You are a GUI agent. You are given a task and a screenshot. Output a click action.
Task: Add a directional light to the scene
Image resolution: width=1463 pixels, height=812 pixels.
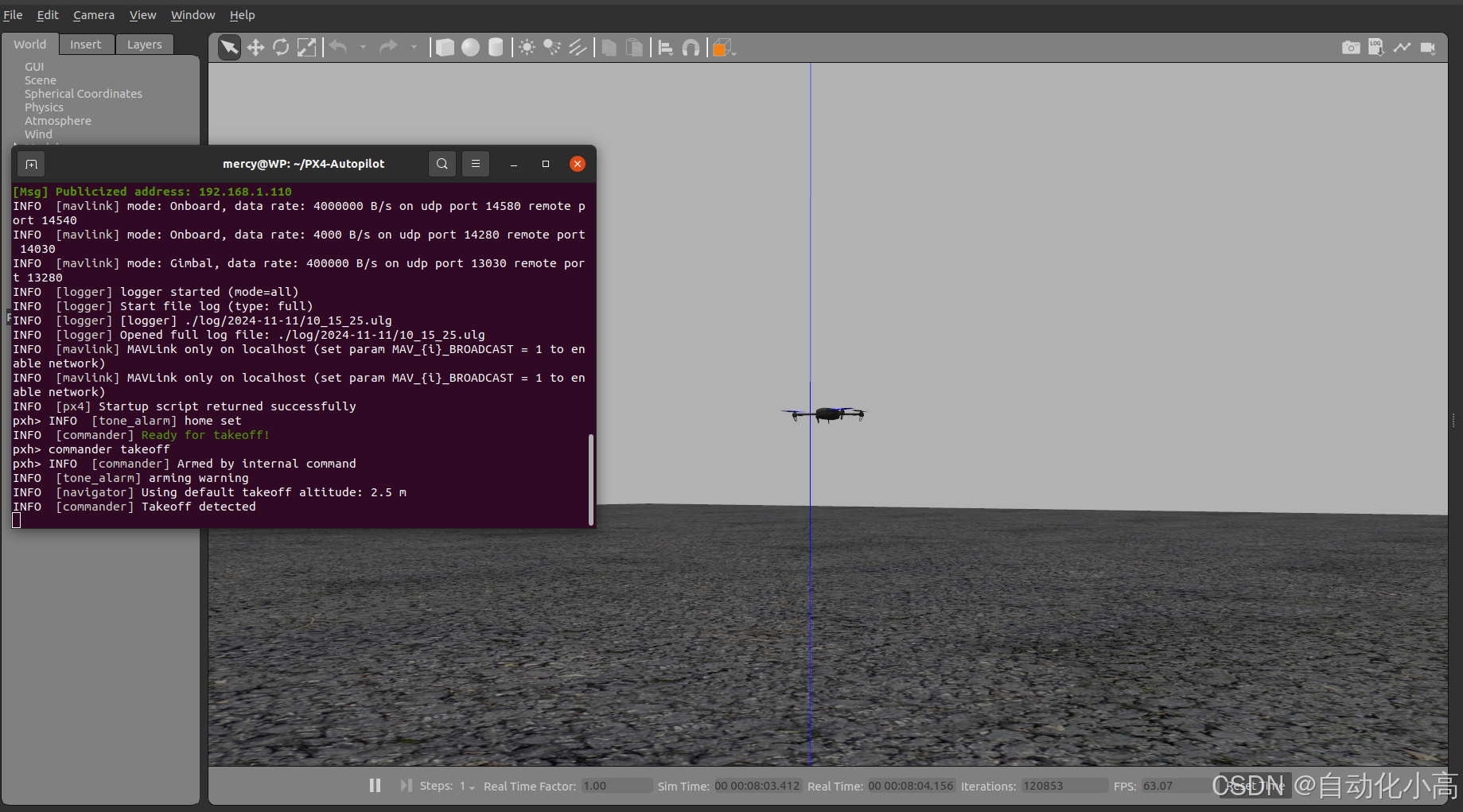pos(578,48)
